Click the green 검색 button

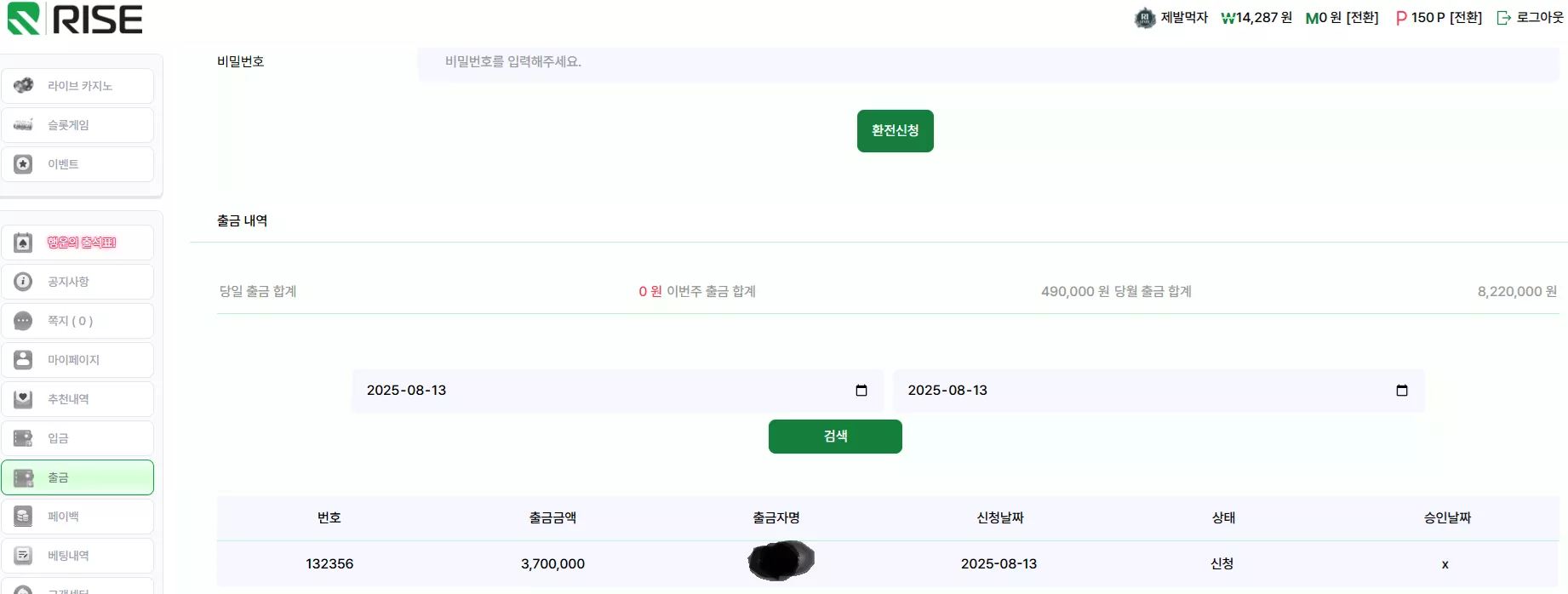[835, 437]
